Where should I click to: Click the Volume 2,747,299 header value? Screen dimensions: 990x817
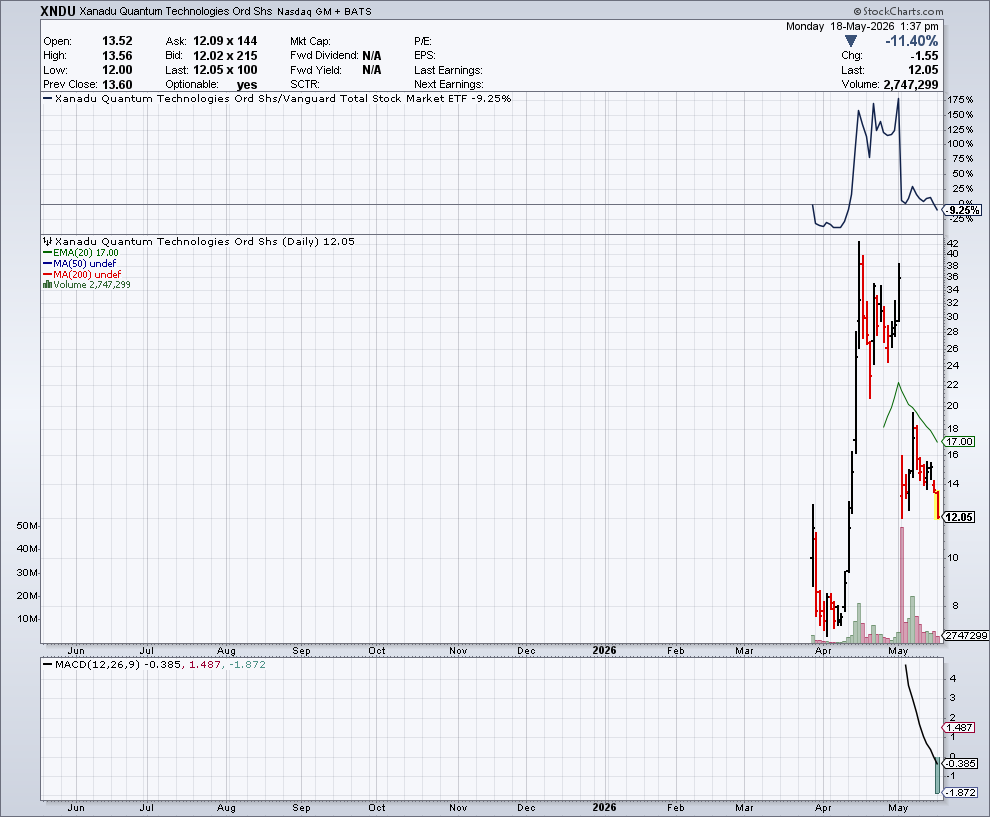[x=910, y=85]
